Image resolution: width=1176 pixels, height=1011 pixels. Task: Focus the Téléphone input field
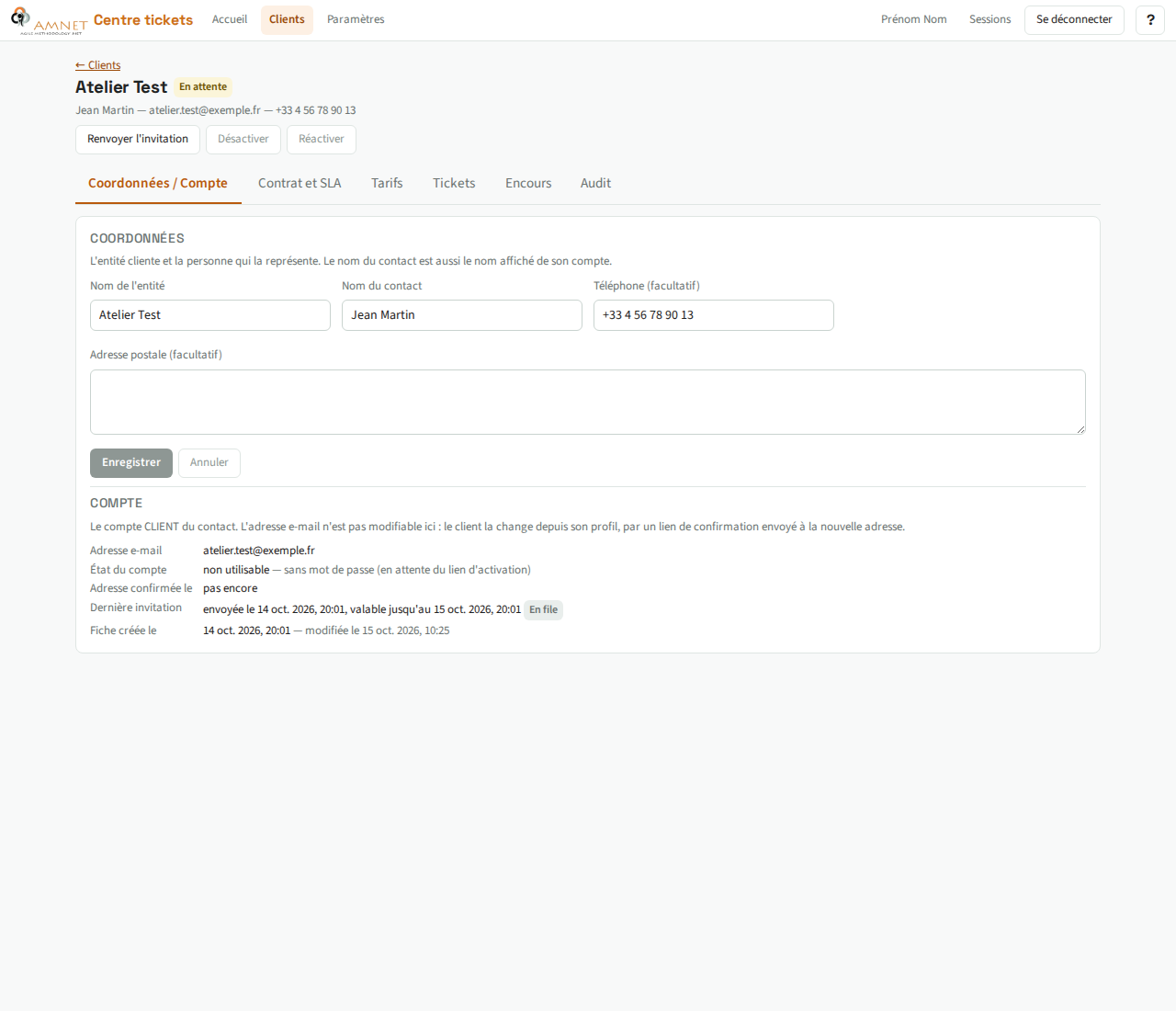coord(714,315)
